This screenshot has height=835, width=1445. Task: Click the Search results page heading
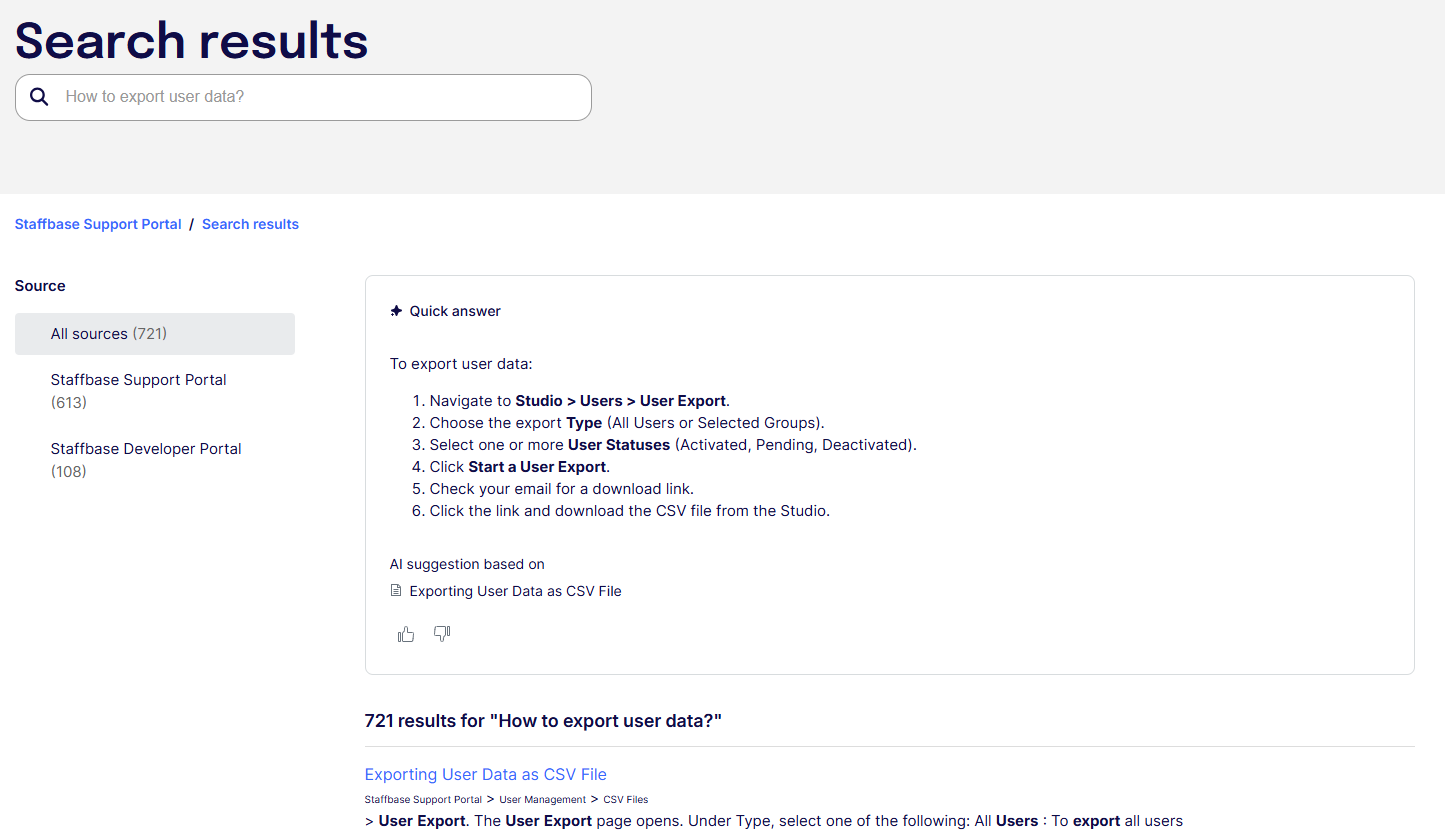(x=191, y=40)
